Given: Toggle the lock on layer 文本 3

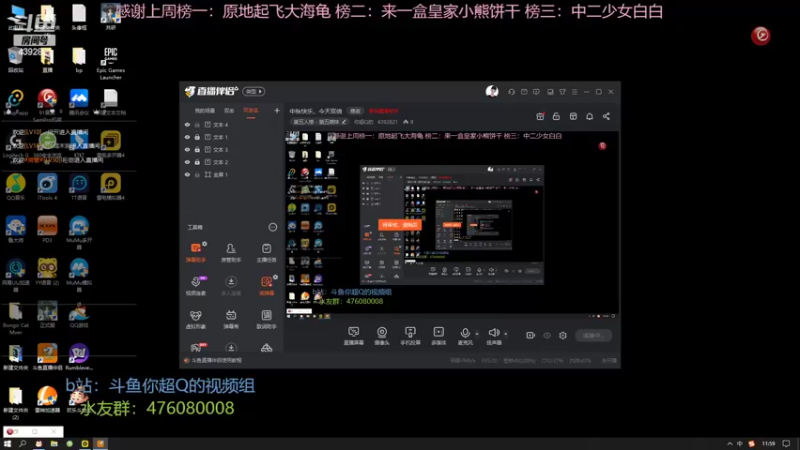Looking at the screenshot, I should (197, 149).
